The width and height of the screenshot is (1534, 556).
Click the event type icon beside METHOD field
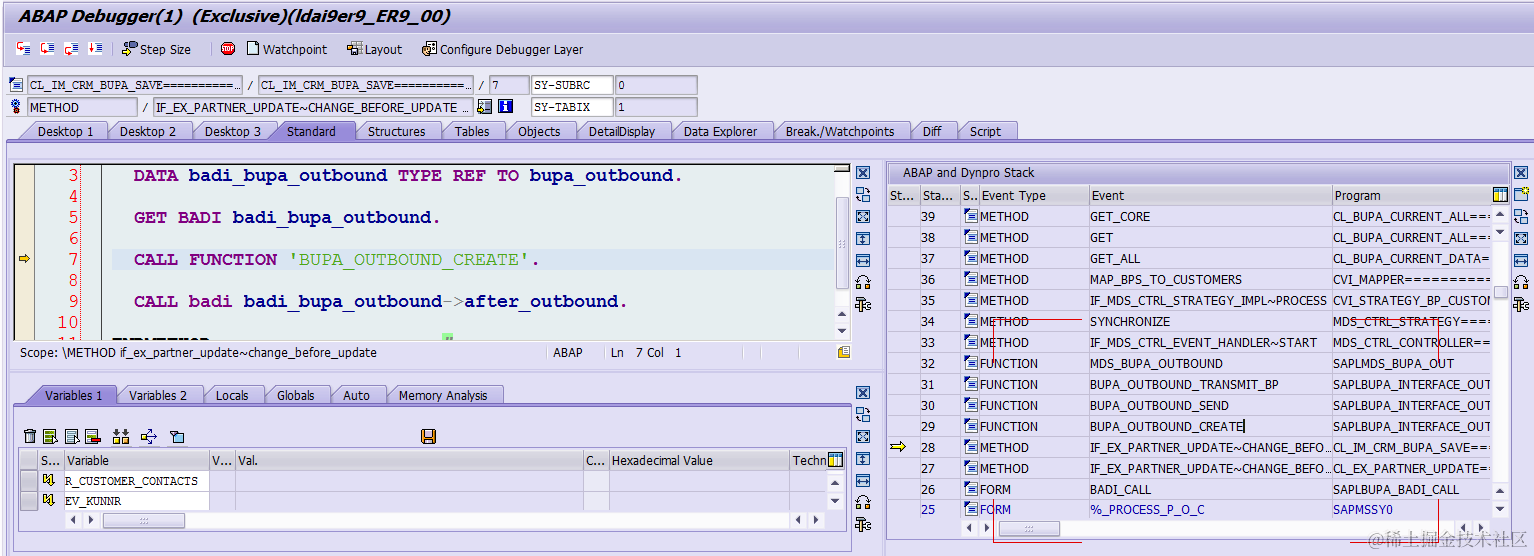click(16, 107)
